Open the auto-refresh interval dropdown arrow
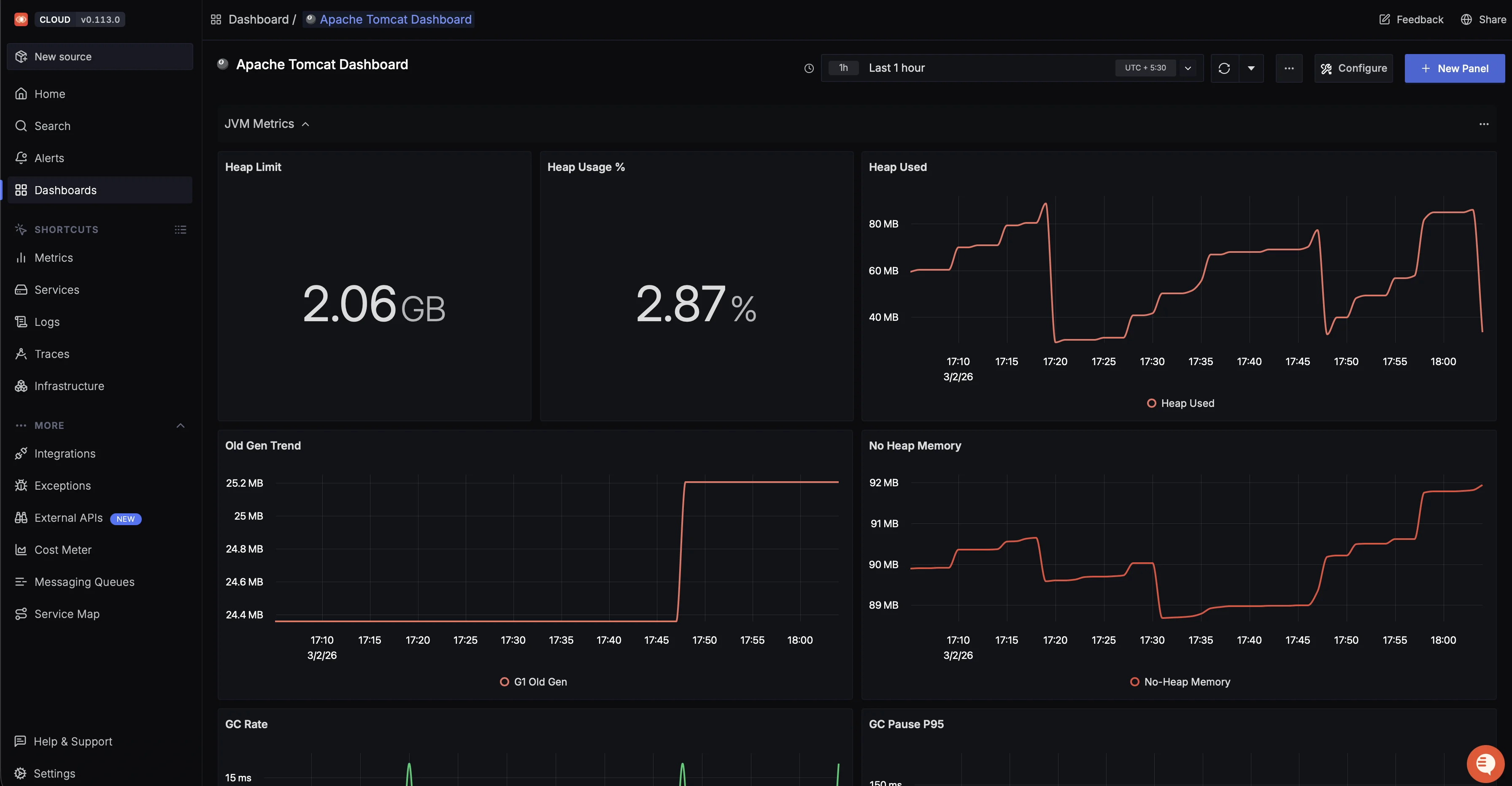 pos(1251,68)
